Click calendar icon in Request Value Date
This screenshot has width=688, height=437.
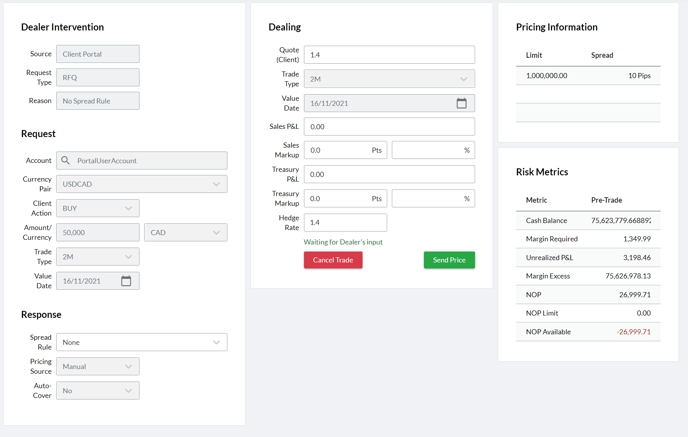click(x=126, y=281)
